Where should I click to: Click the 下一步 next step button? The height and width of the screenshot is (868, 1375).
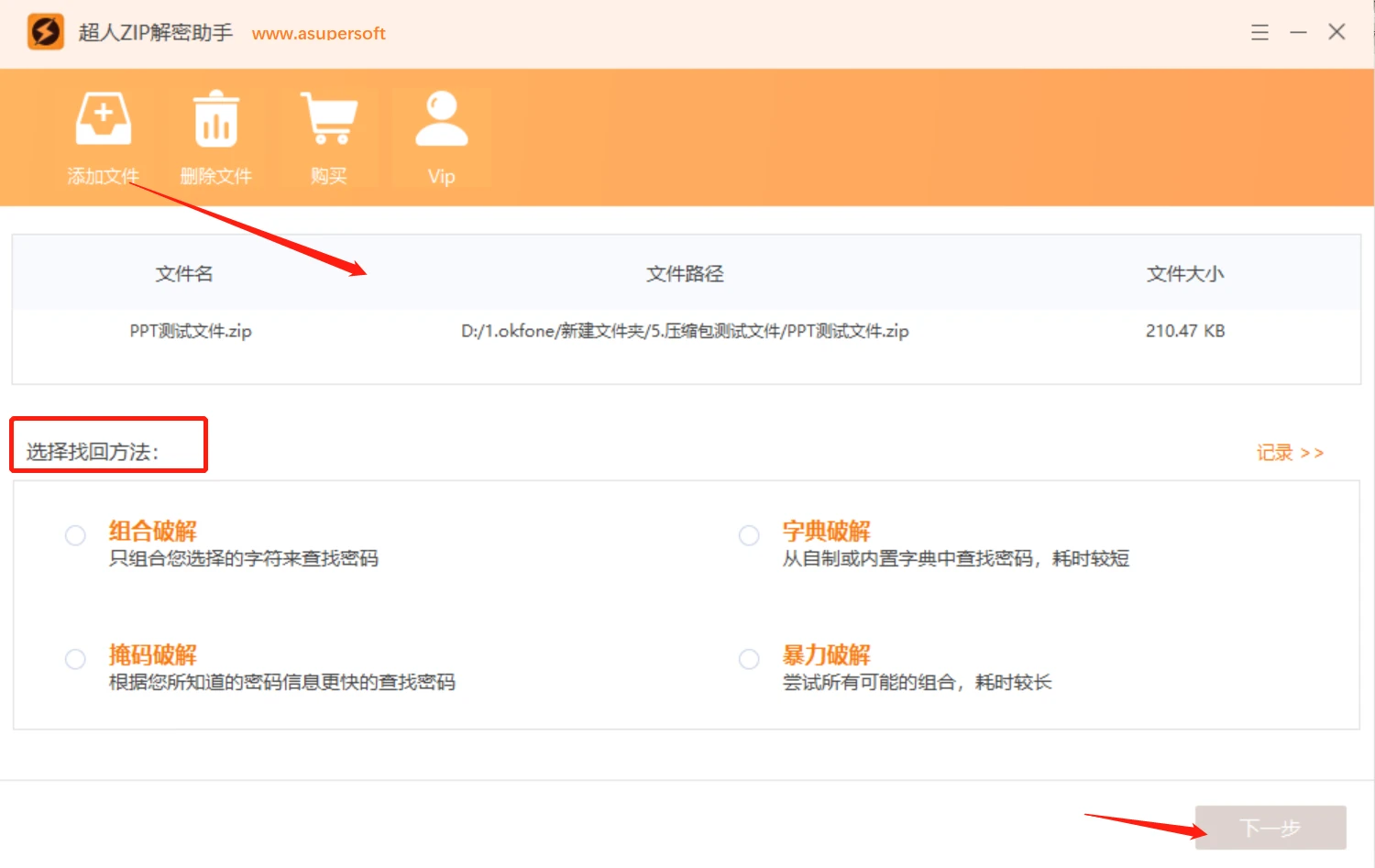[1270, 828]
